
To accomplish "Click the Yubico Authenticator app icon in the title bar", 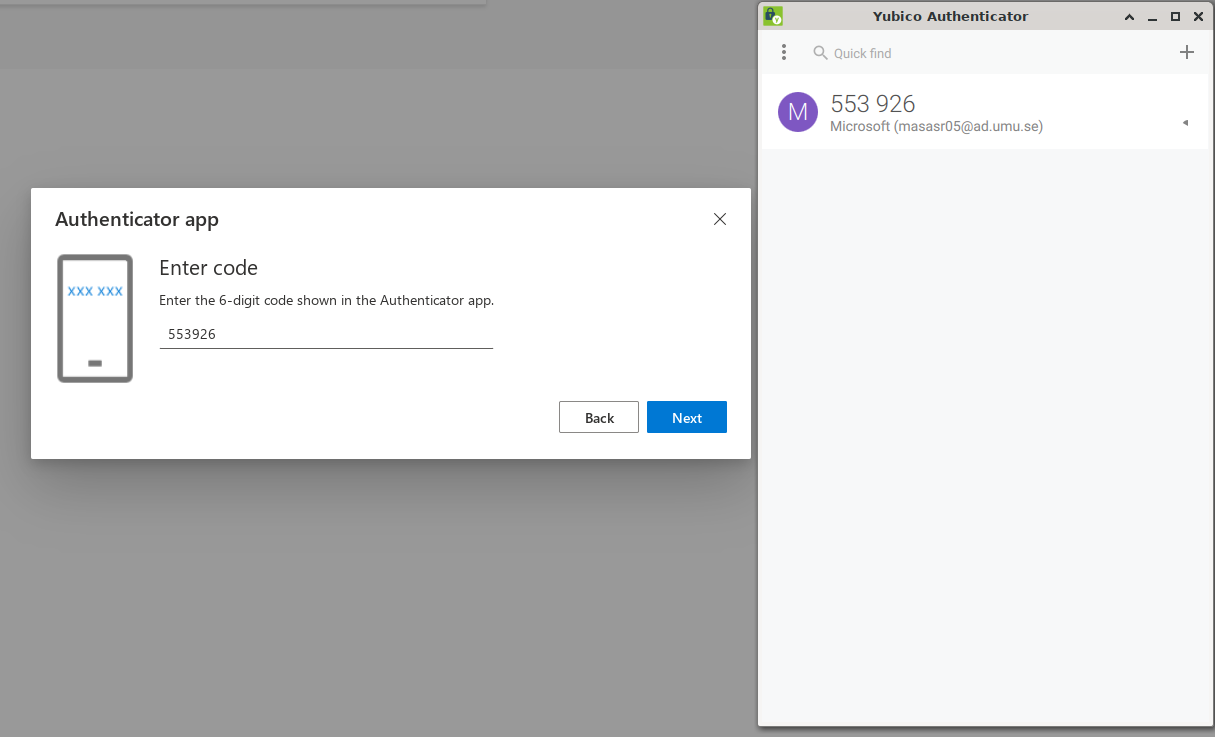I will pyautogui.click(x=773, y=16).
